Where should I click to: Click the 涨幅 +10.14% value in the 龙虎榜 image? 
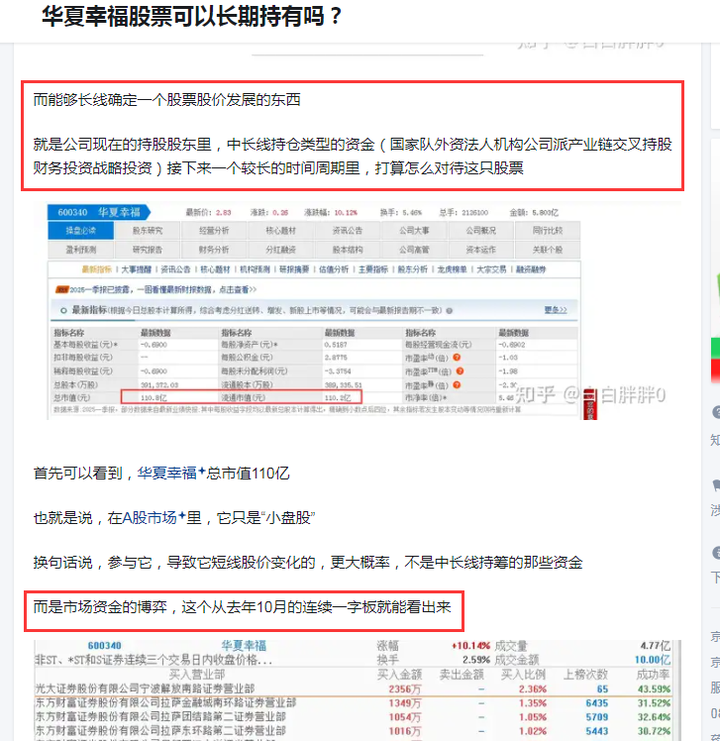(471, 646)
